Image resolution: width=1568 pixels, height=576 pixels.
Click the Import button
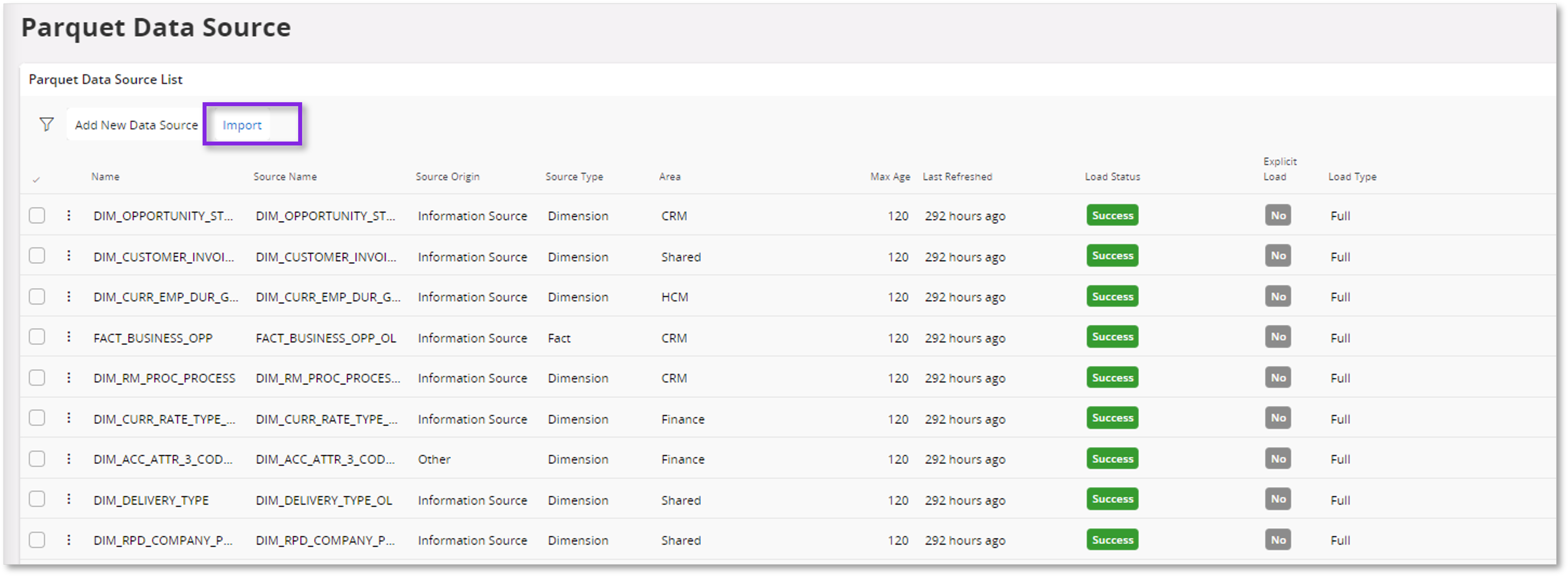[242, 125]
